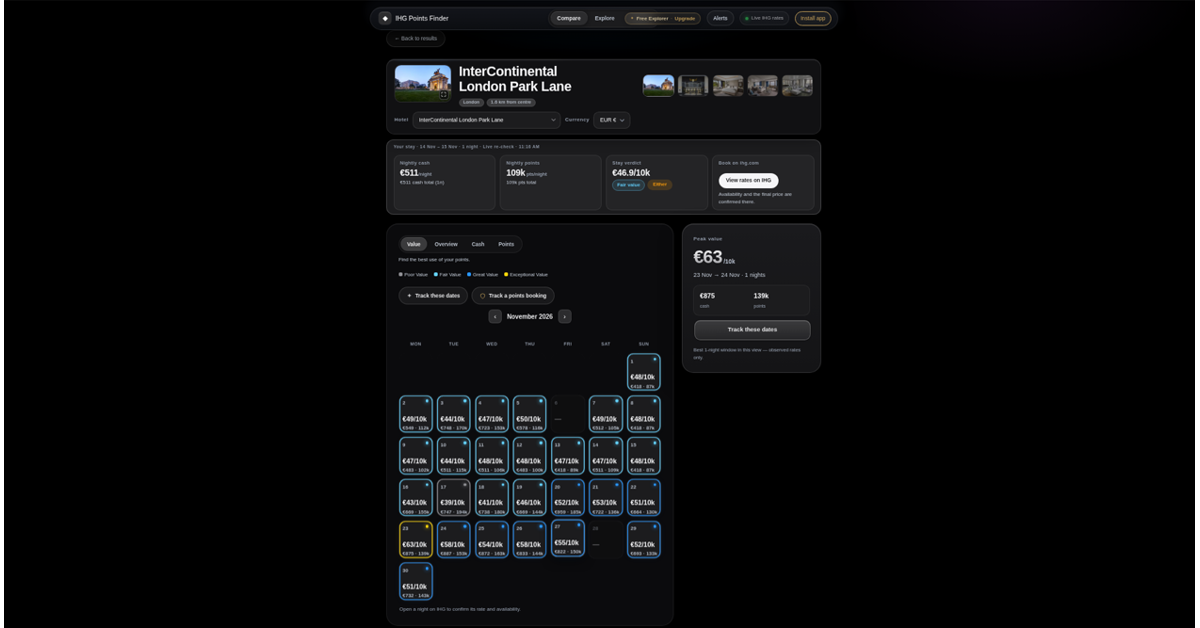Switch to the Compare tab

coord(569,18)
